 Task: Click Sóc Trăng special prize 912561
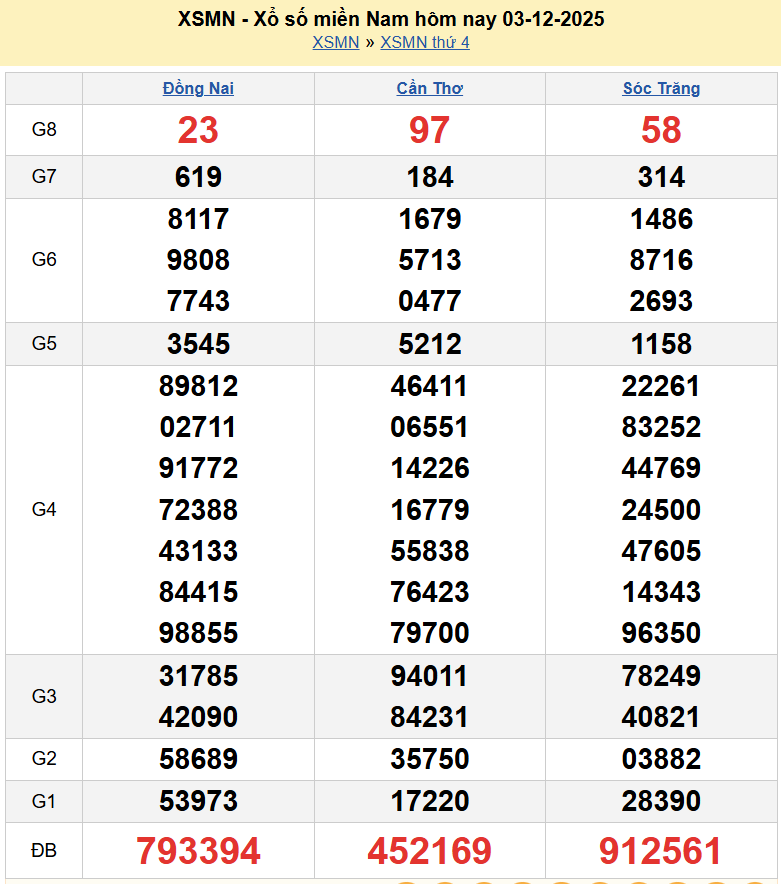point(661,851)
